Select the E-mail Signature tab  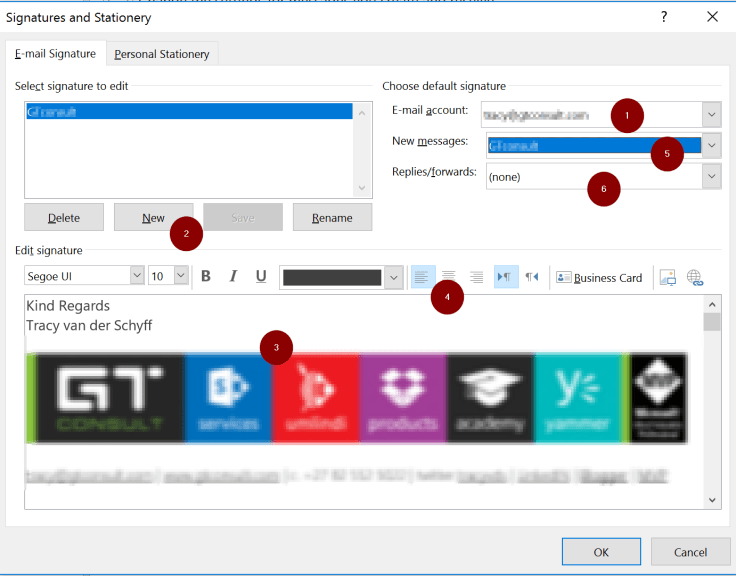coord(55,54)
